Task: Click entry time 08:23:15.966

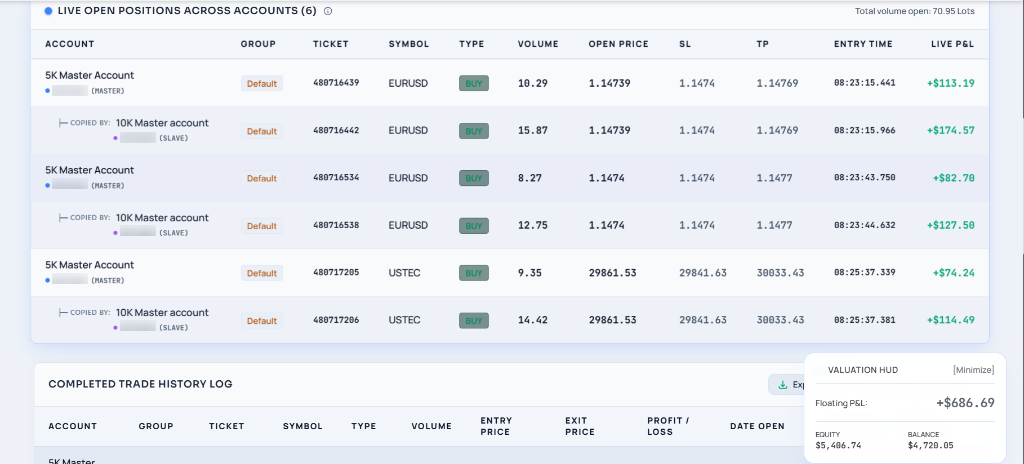Action: point(865,131)
